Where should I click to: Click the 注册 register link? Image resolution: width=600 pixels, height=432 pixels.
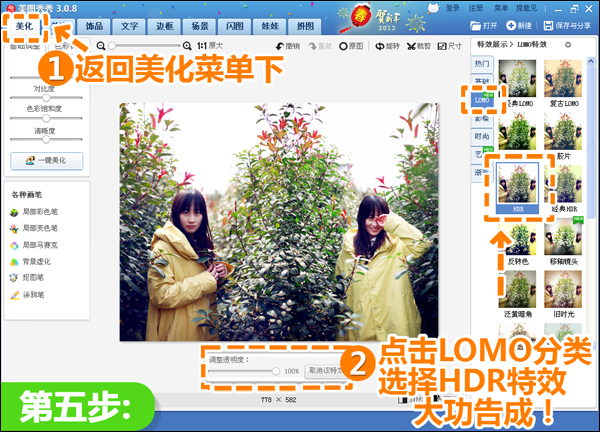point(476,8)
